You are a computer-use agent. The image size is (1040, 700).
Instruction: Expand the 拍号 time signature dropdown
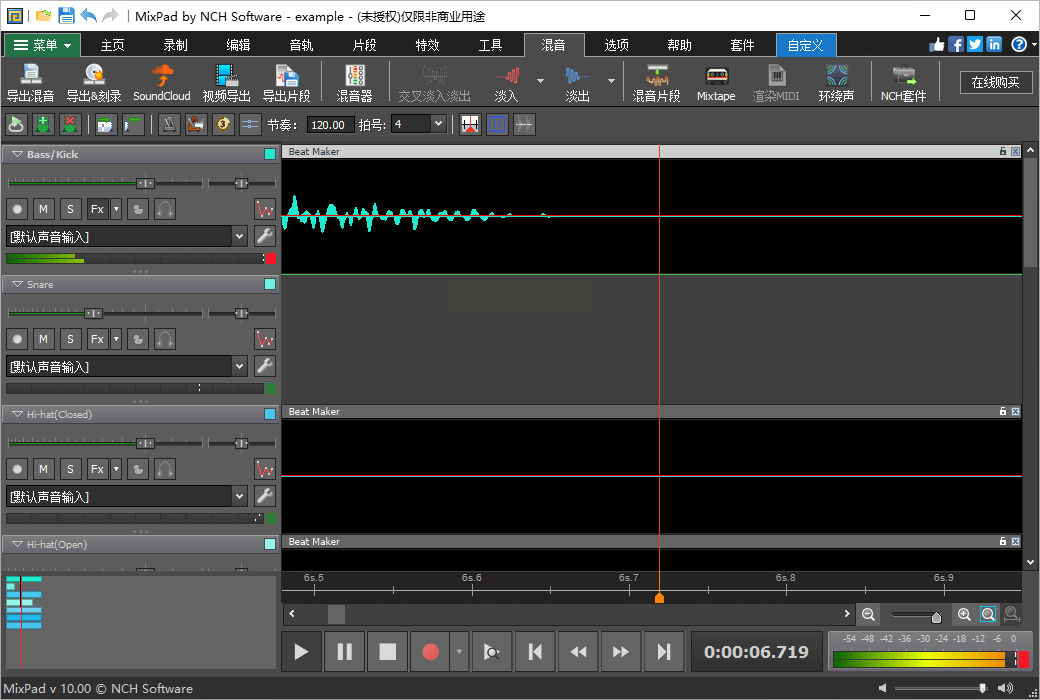[438, 124]
